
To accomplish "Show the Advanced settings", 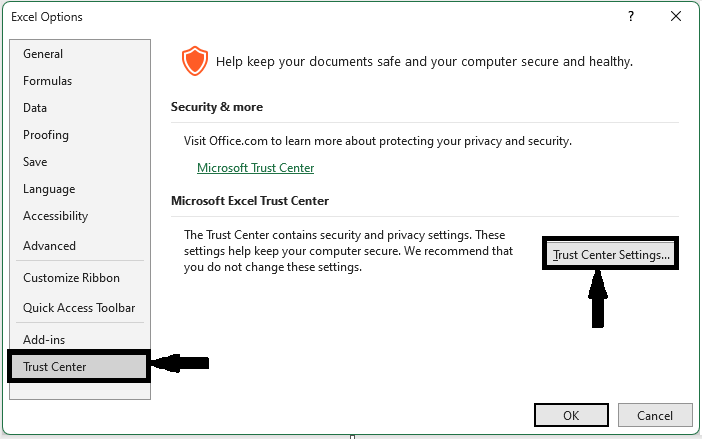I will 49,246.
